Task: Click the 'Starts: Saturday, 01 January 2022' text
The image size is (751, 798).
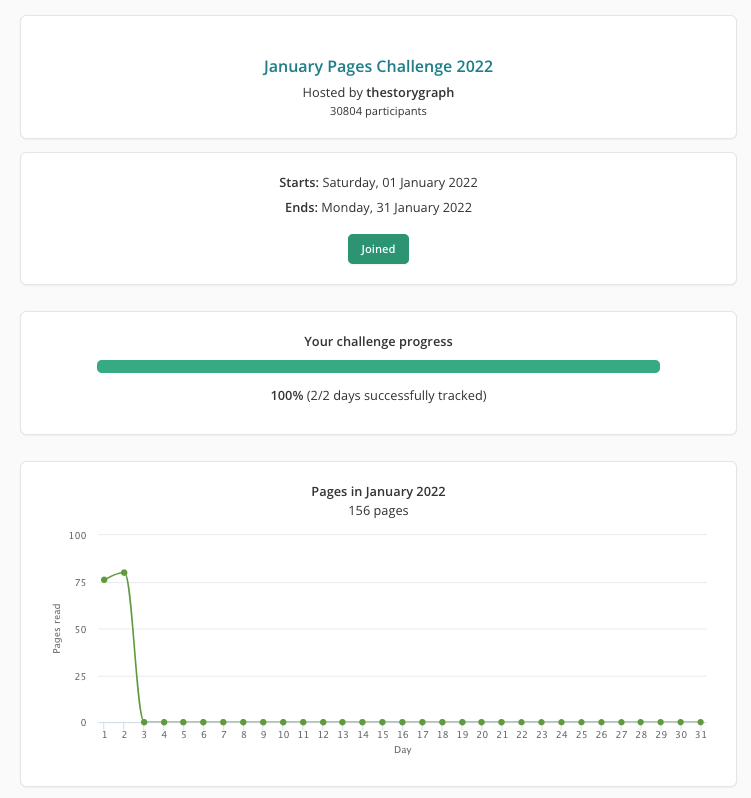Action: pyautogui.click(x=378, y=183)
